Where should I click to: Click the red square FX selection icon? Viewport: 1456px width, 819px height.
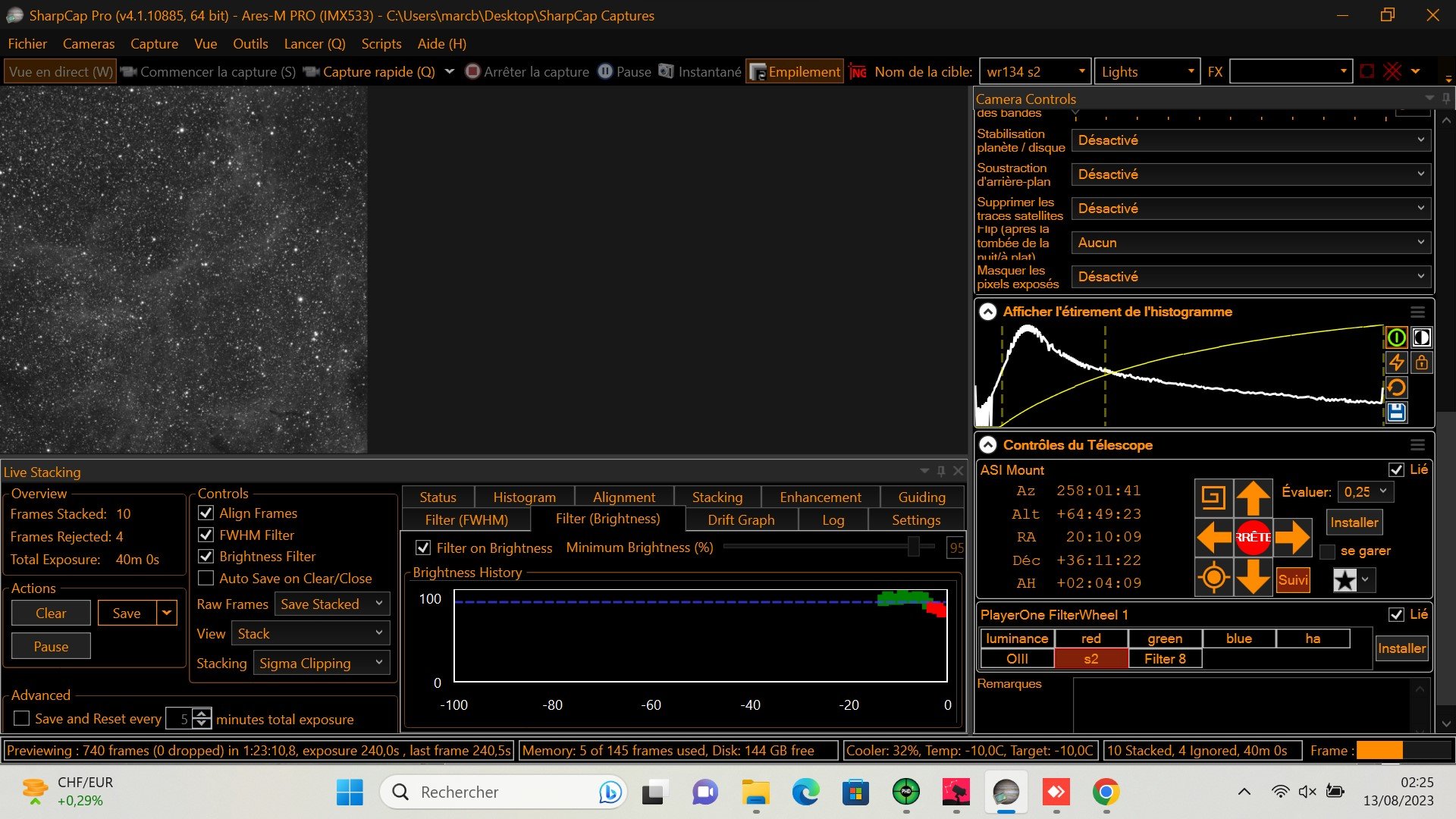(1367, 71)
